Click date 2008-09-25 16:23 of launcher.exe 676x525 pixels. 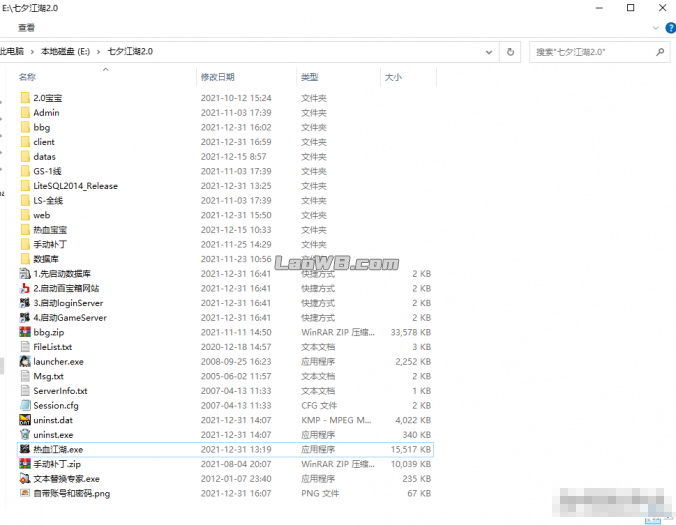[x=236, y=362]
